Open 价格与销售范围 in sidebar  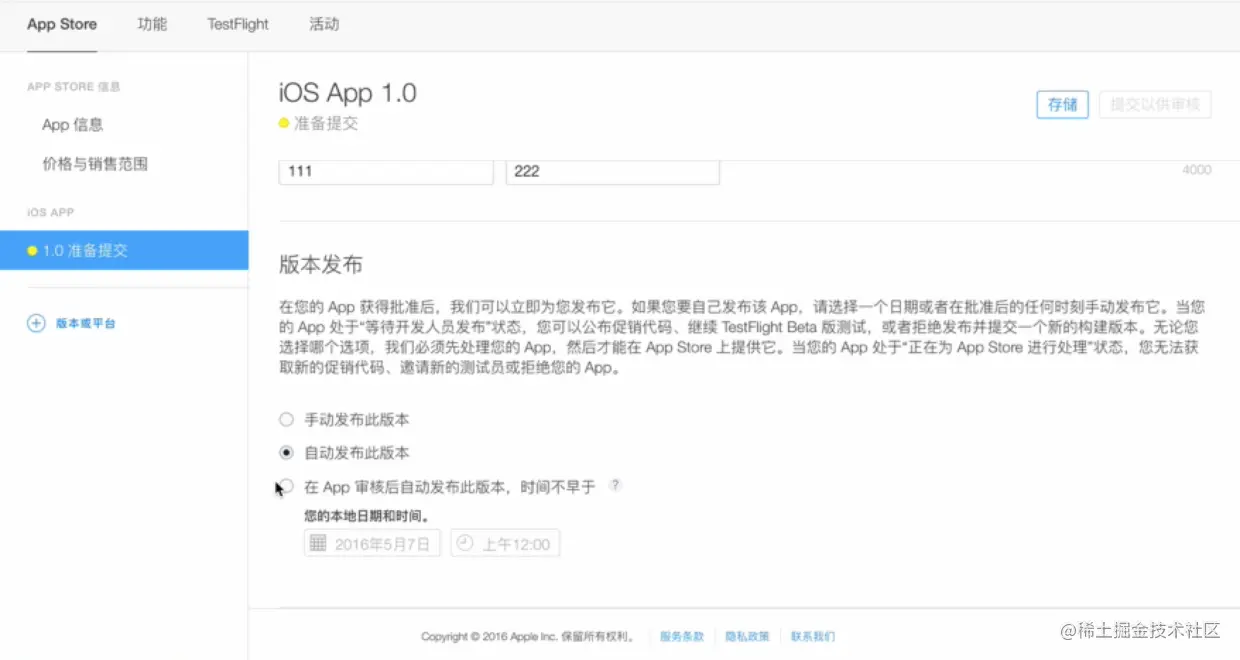click(95, 164)
